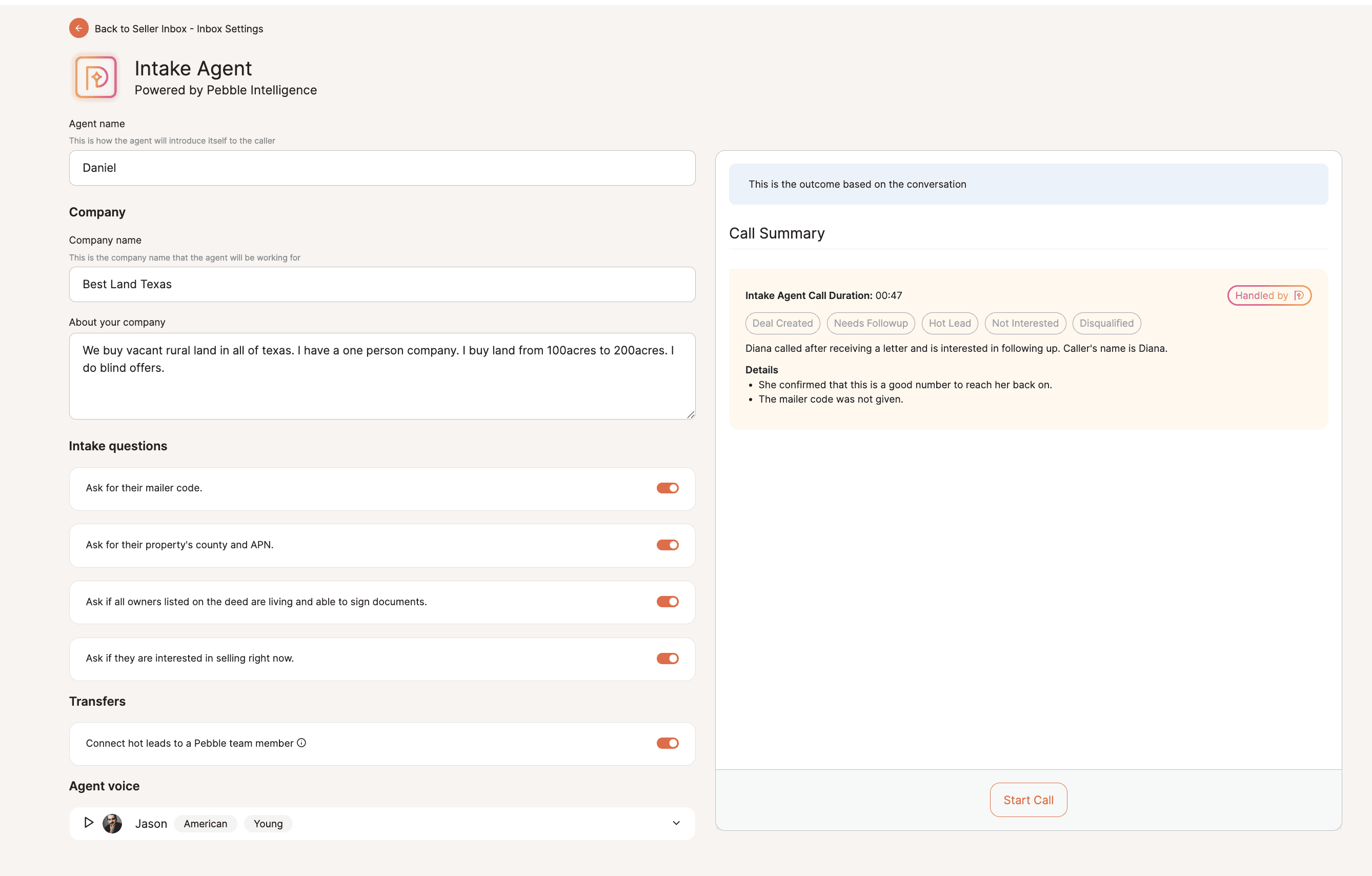The width and height of the screenshot is (1372, 876).
Task: Select the Deal Created tag
Action: point(782,323)
